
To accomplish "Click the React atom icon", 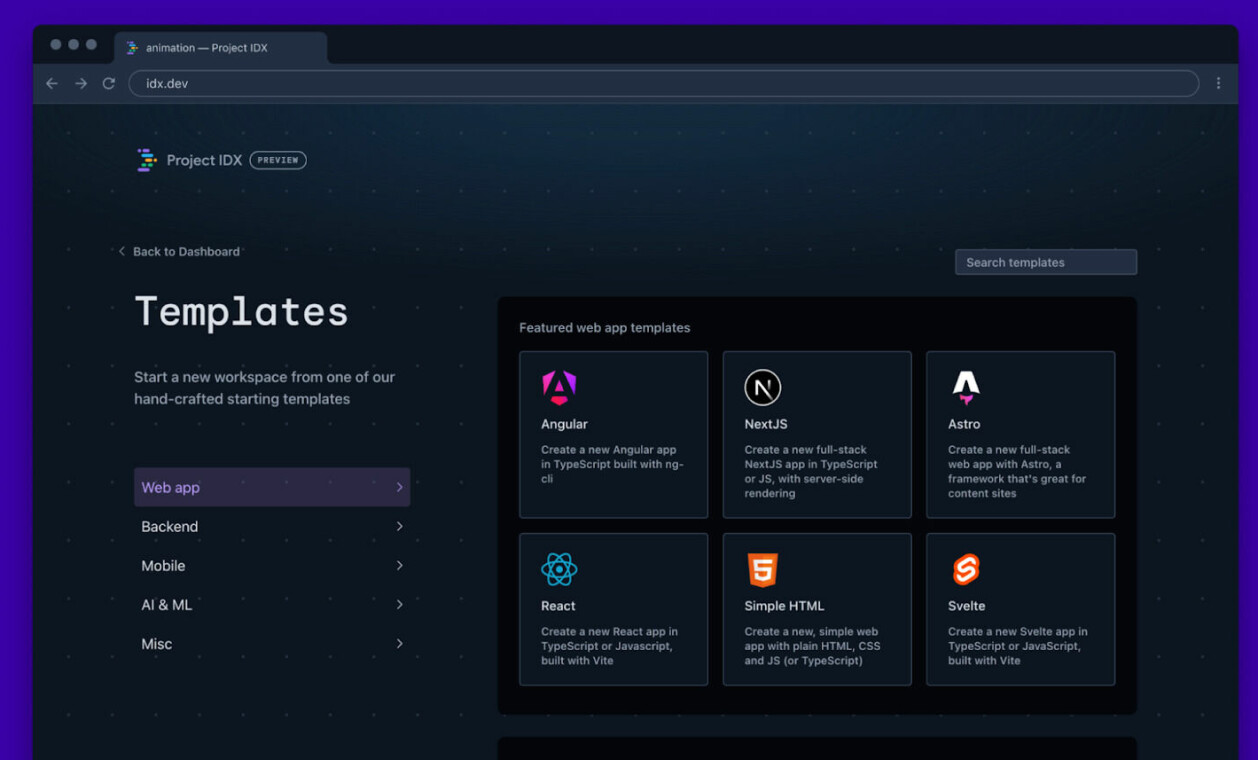I will tap(559, 570).
